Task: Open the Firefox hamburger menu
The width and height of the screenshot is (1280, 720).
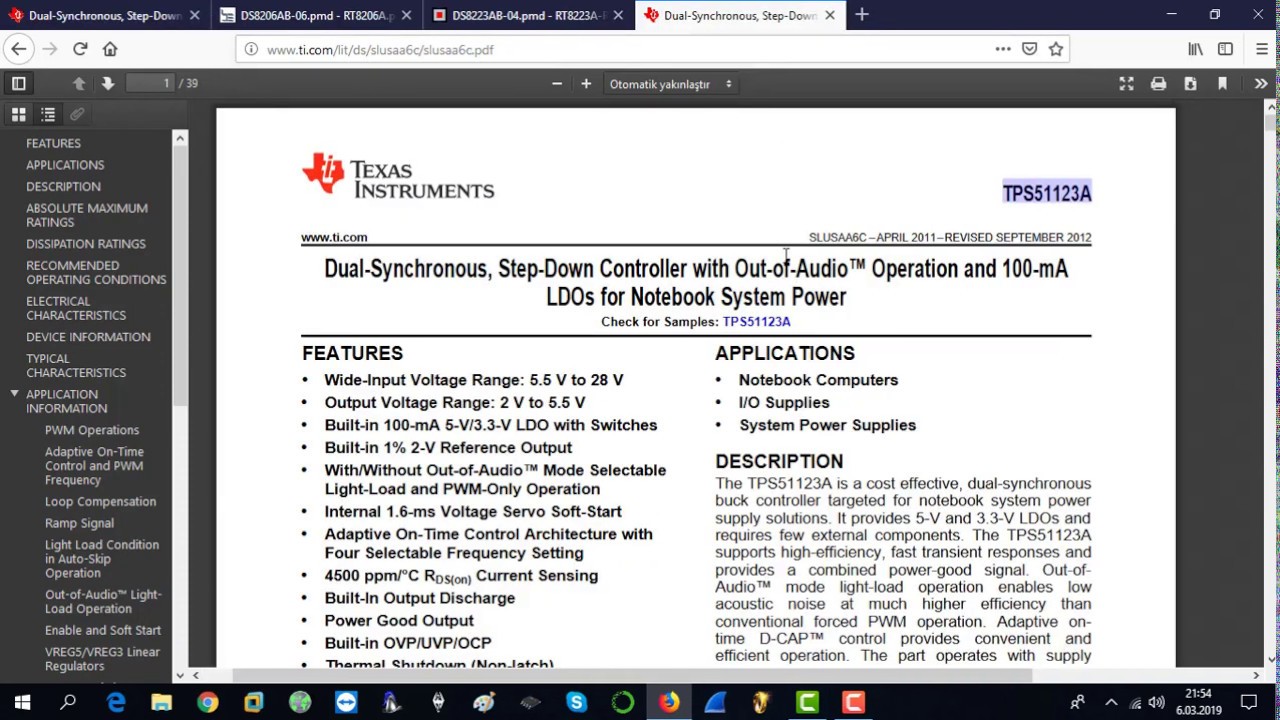Action: coord(1260,49)
